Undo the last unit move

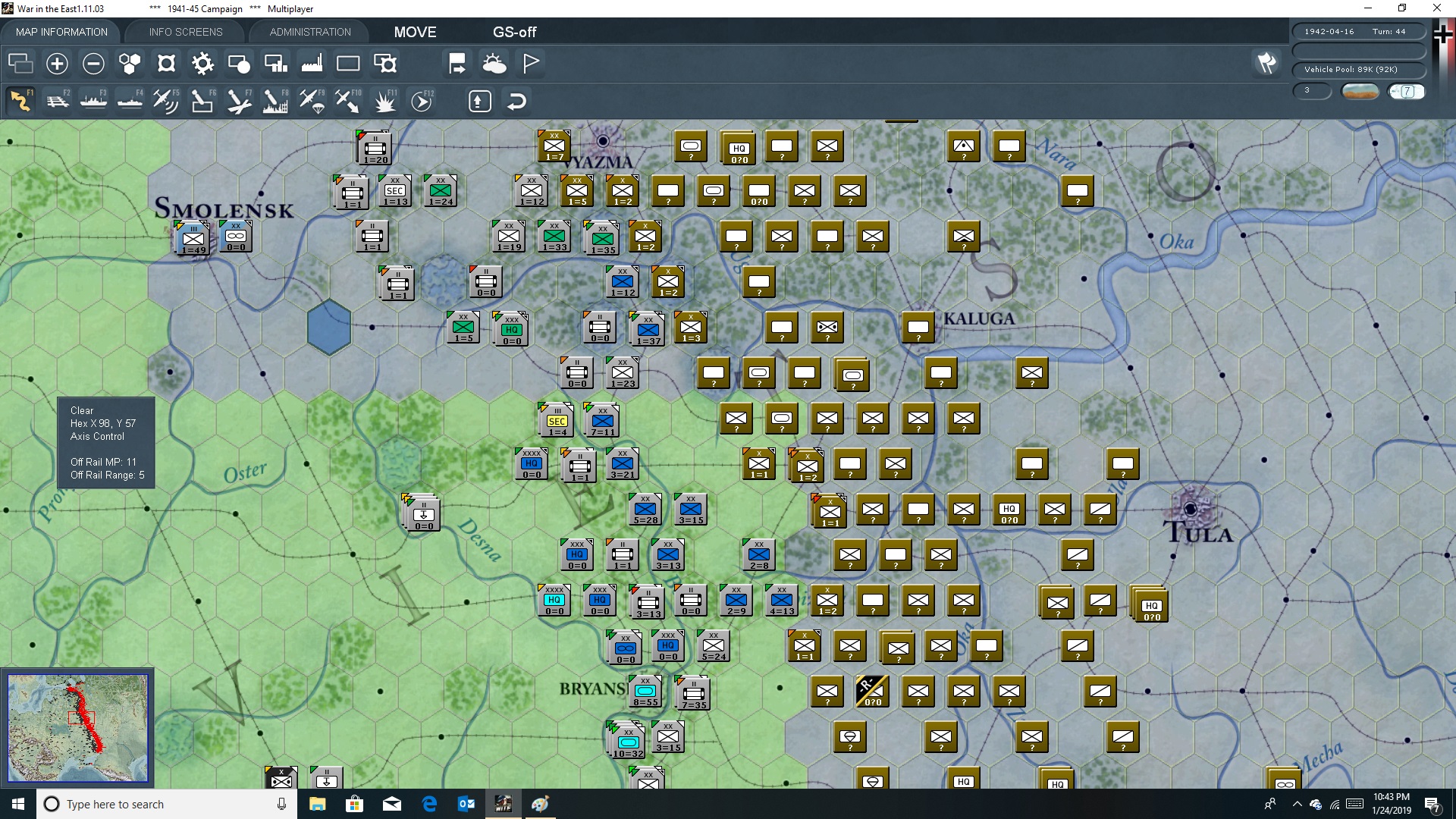(516, 100)
